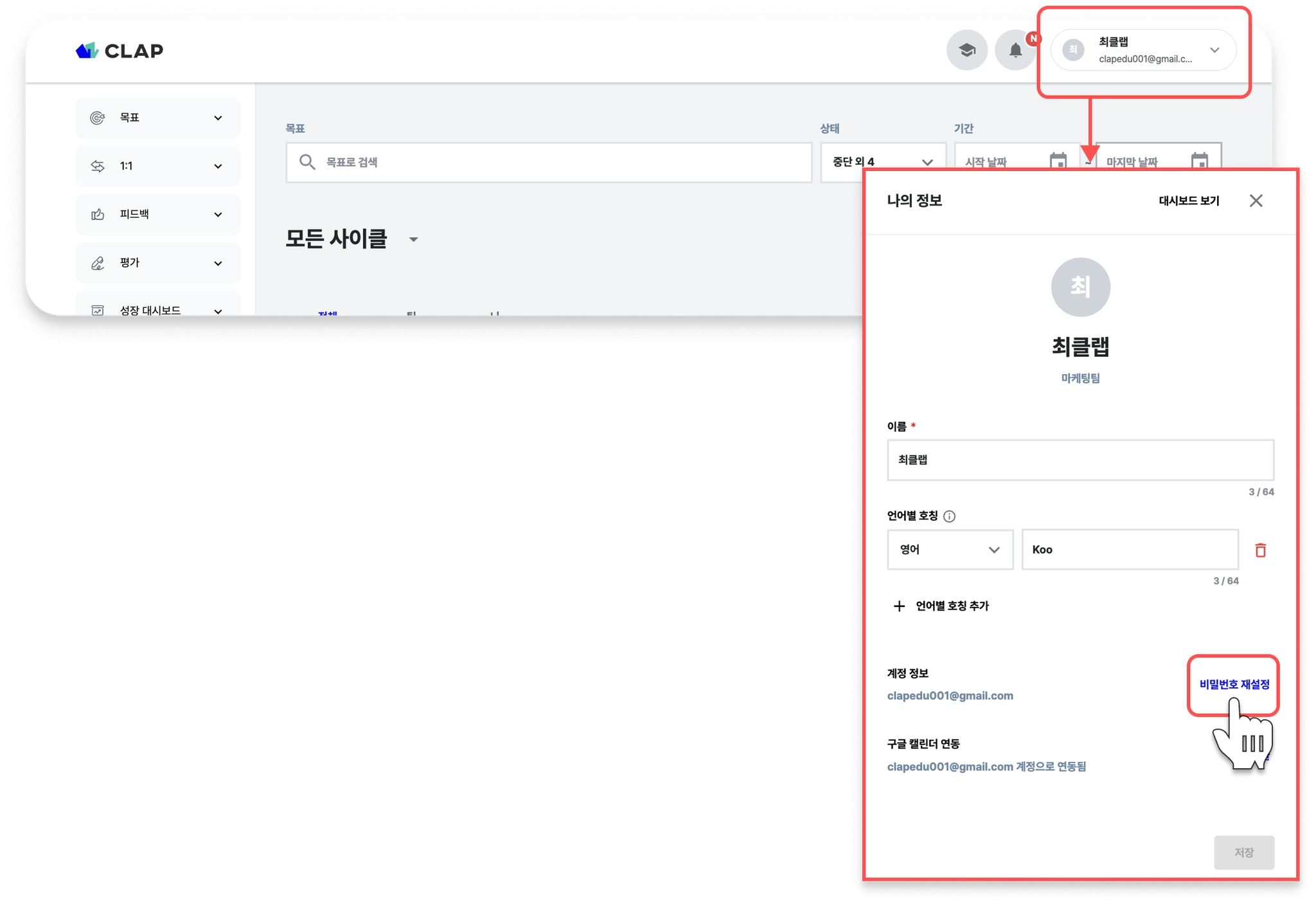
Task: Open the notifications bell
Action: coord(1015,50)
